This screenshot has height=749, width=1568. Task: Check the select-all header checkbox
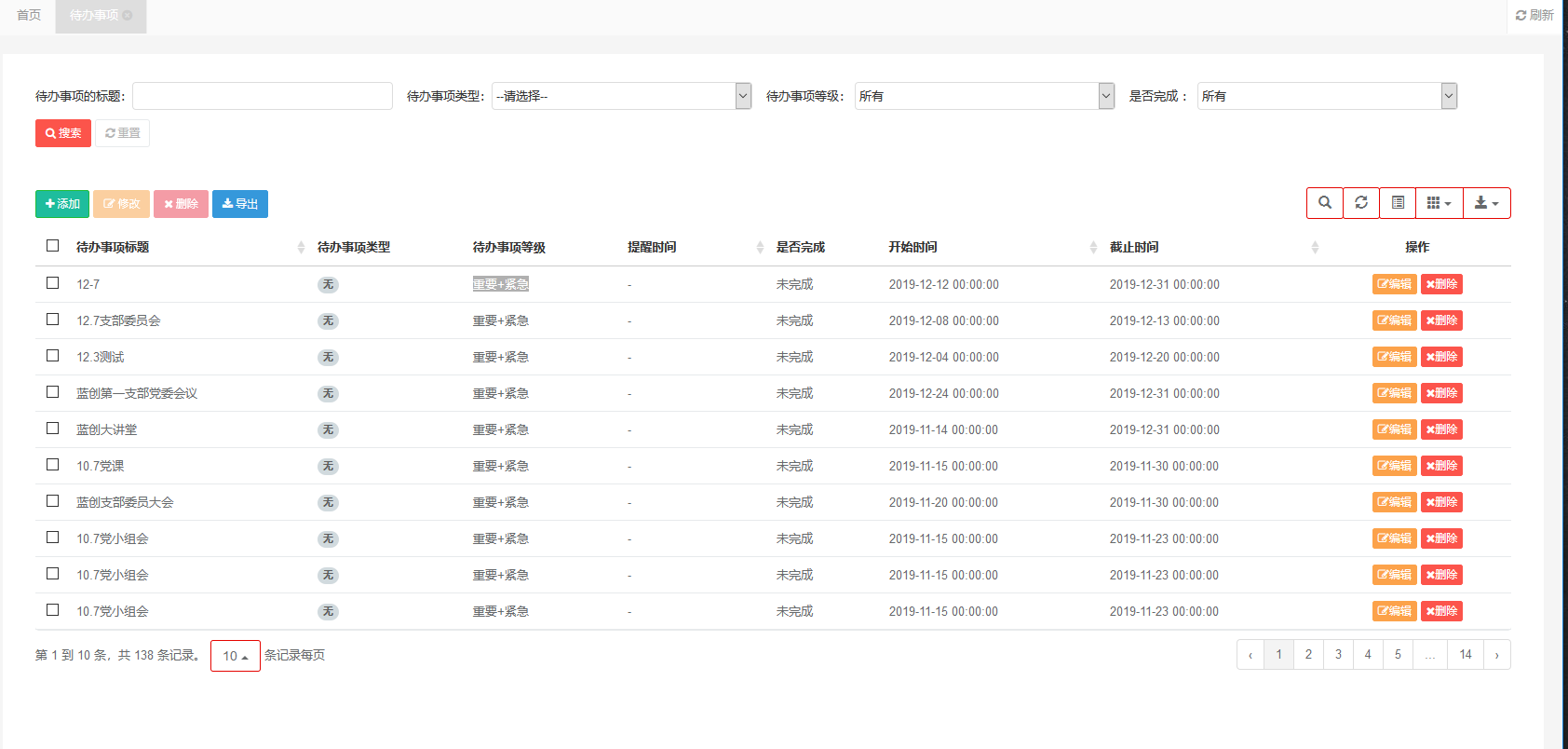tap(53, 246)
